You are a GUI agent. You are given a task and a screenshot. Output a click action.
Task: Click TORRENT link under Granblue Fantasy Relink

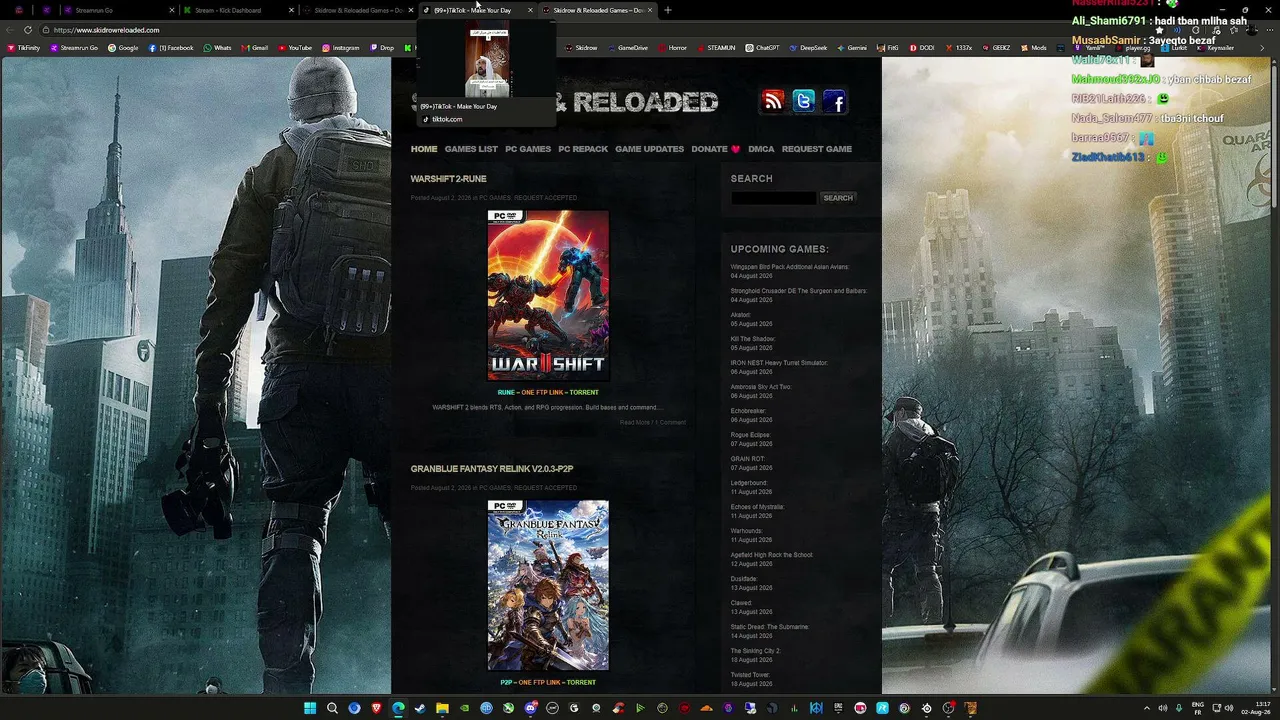click(581, 682)
